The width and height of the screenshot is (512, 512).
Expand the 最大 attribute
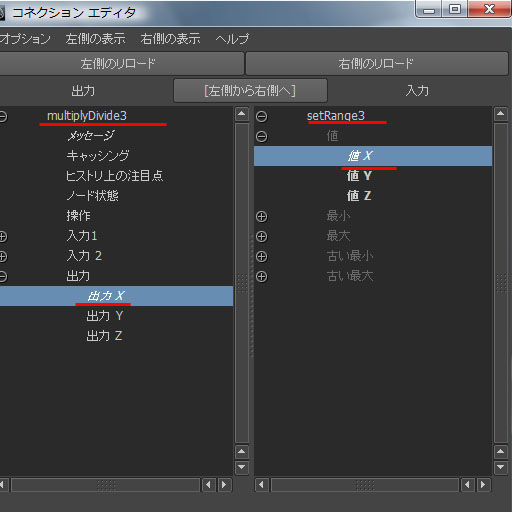coord(262,237)
